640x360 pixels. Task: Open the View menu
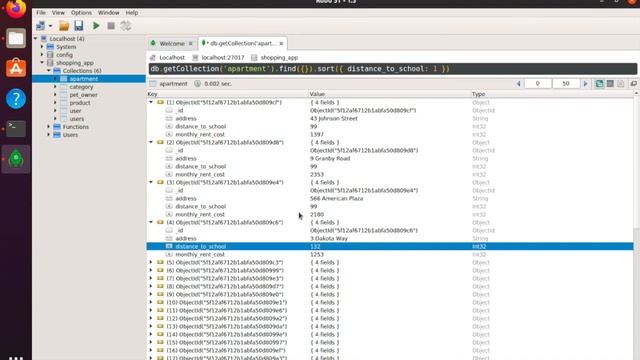pyautogui.click(x=58, y=13)
